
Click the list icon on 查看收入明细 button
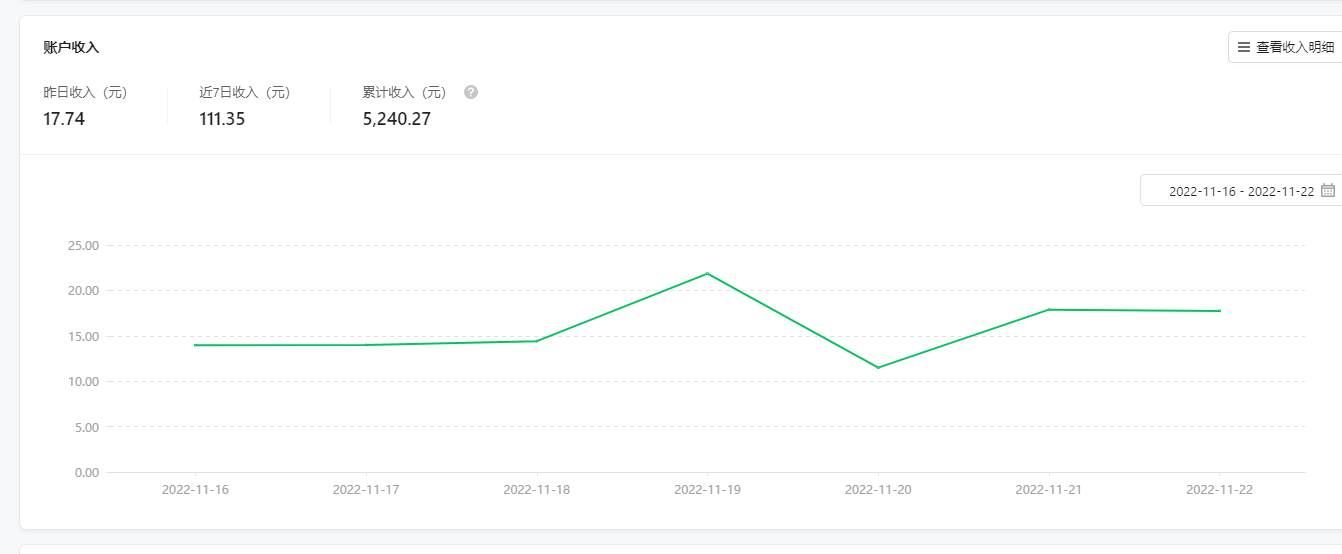click(1244, 47)
